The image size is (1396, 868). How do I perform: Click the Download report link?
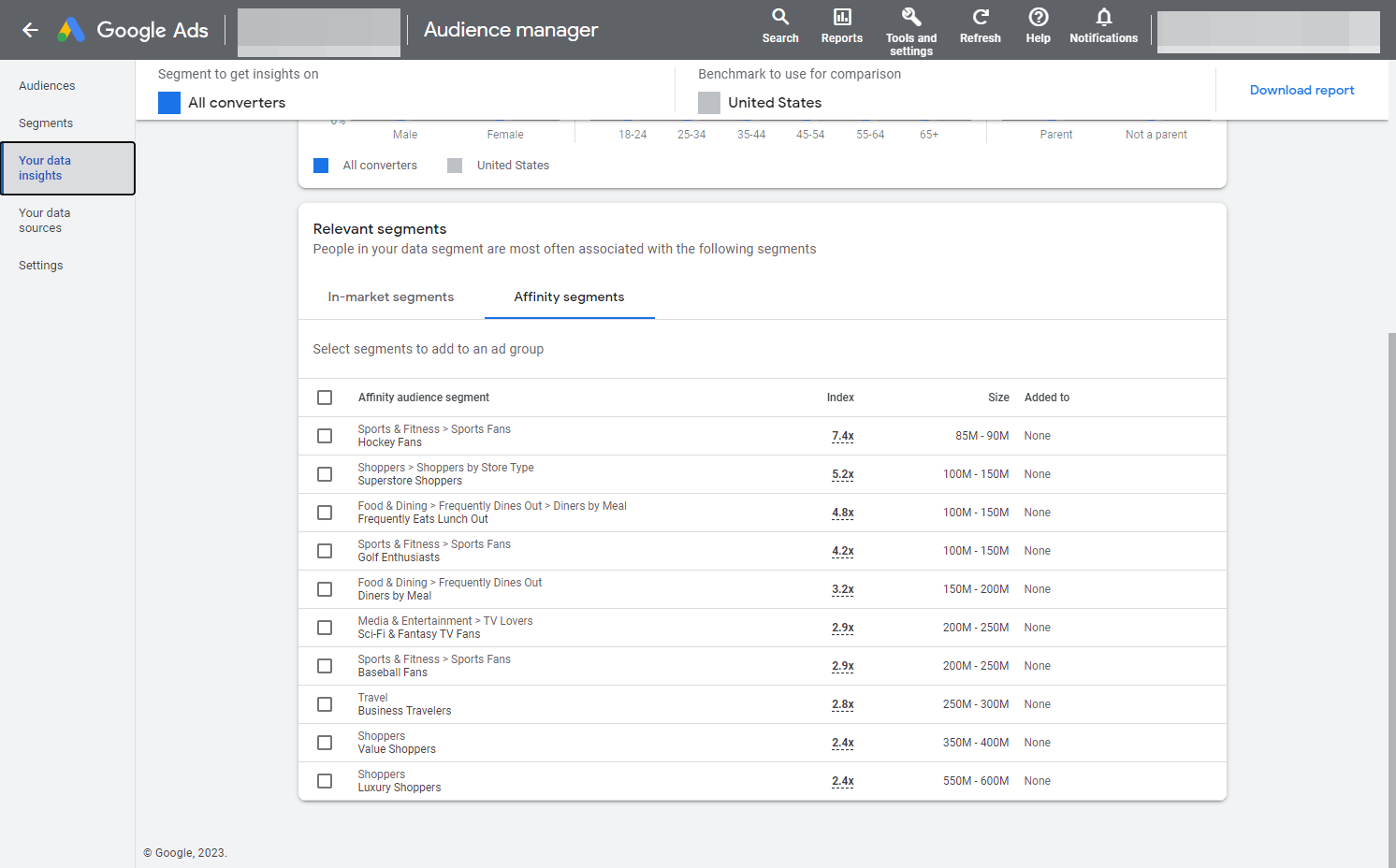(1301, 90)
